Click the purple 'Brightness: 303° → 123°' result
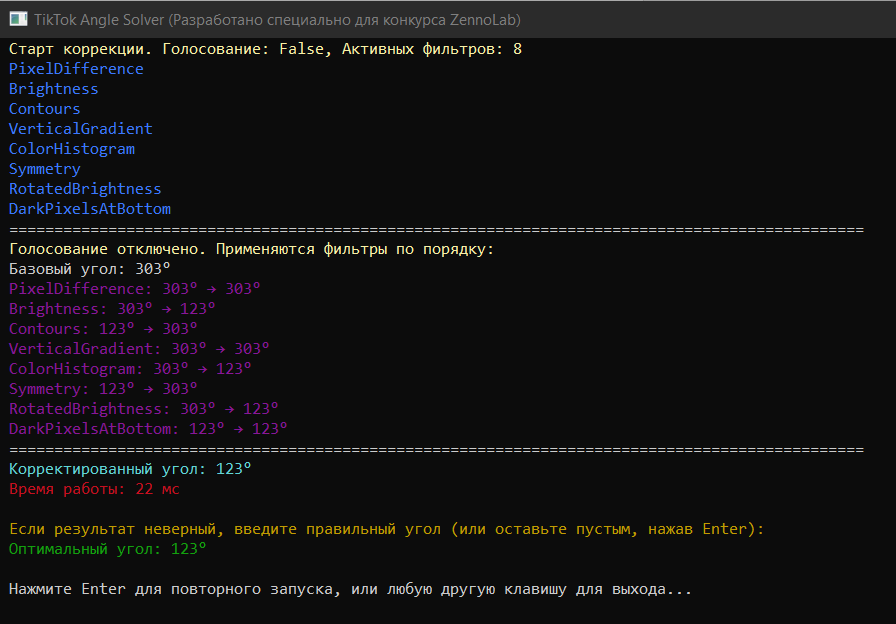896x624 pixels. pyautogui.click(x=112, y=309)
